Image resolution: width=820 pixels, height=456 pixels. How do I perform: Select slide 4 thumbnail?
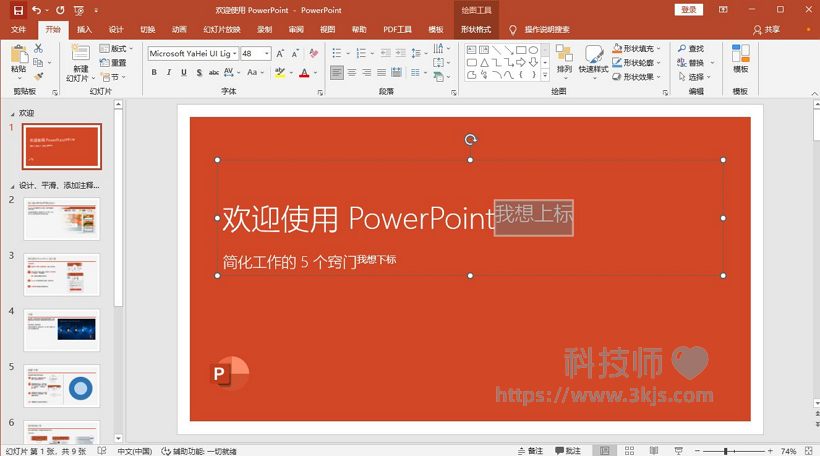tap(62, 330)
